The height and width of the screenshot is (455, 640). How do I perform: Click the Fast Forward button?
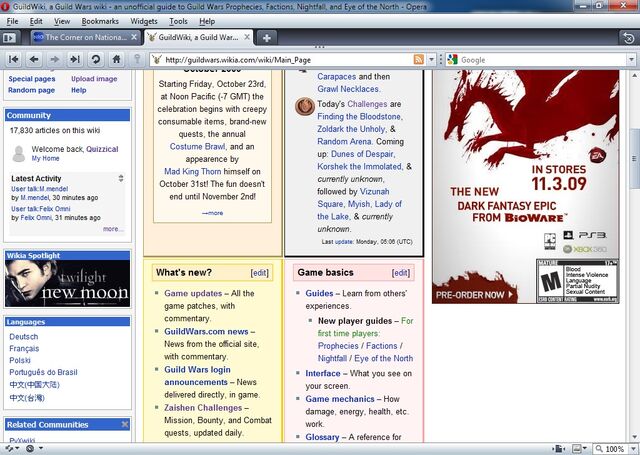pos(75,60)
